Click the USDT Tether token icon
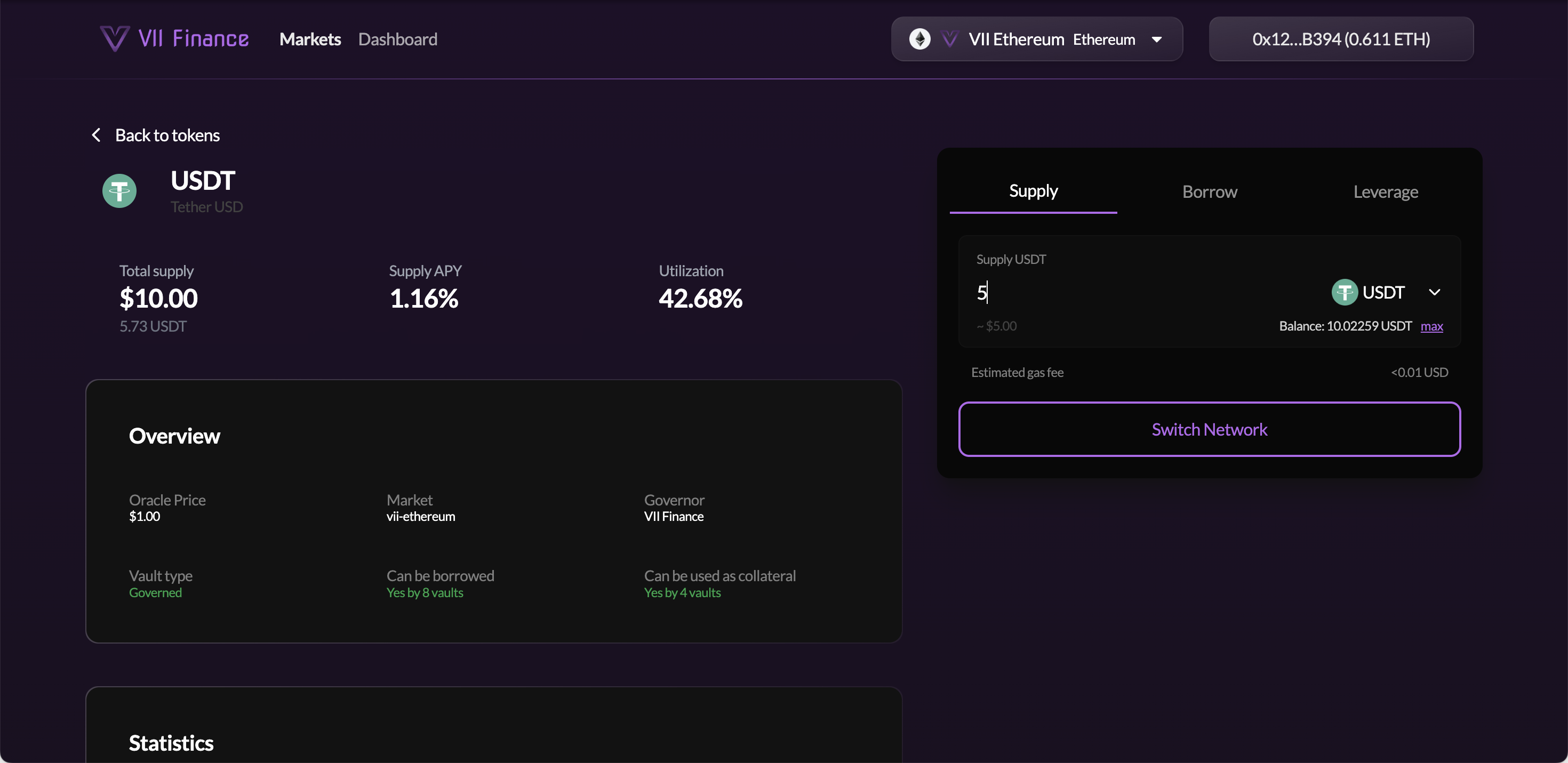 [119, 190]
